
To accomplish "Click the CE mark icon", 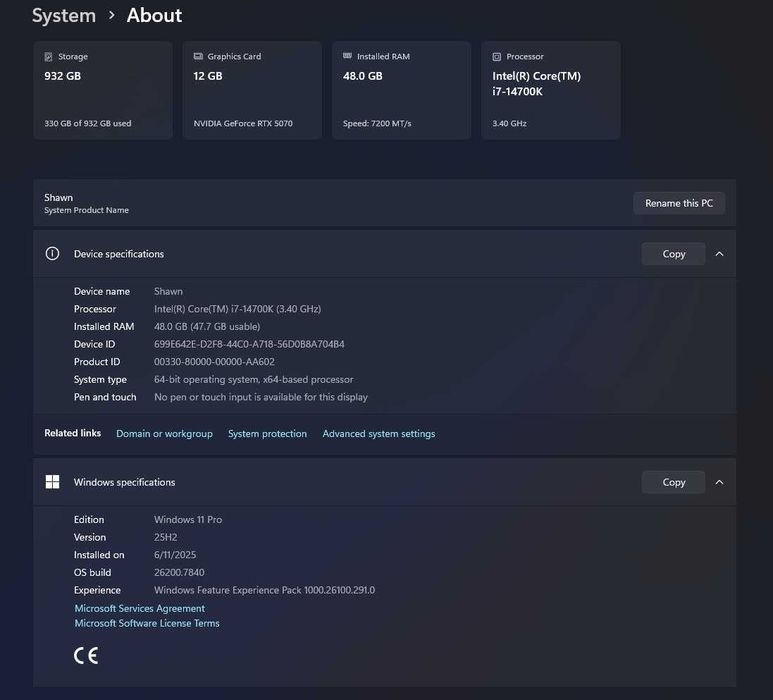I will click(x=86, y=655).
